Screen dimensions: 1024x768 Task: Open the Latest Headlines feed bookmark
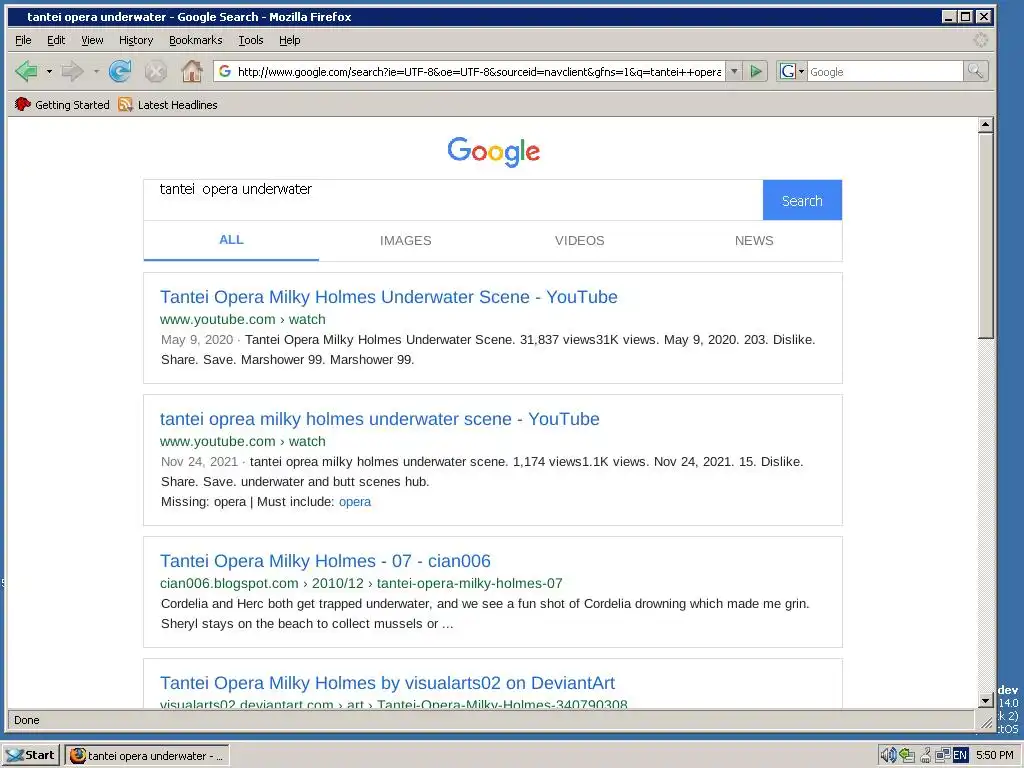click(168, 104)
